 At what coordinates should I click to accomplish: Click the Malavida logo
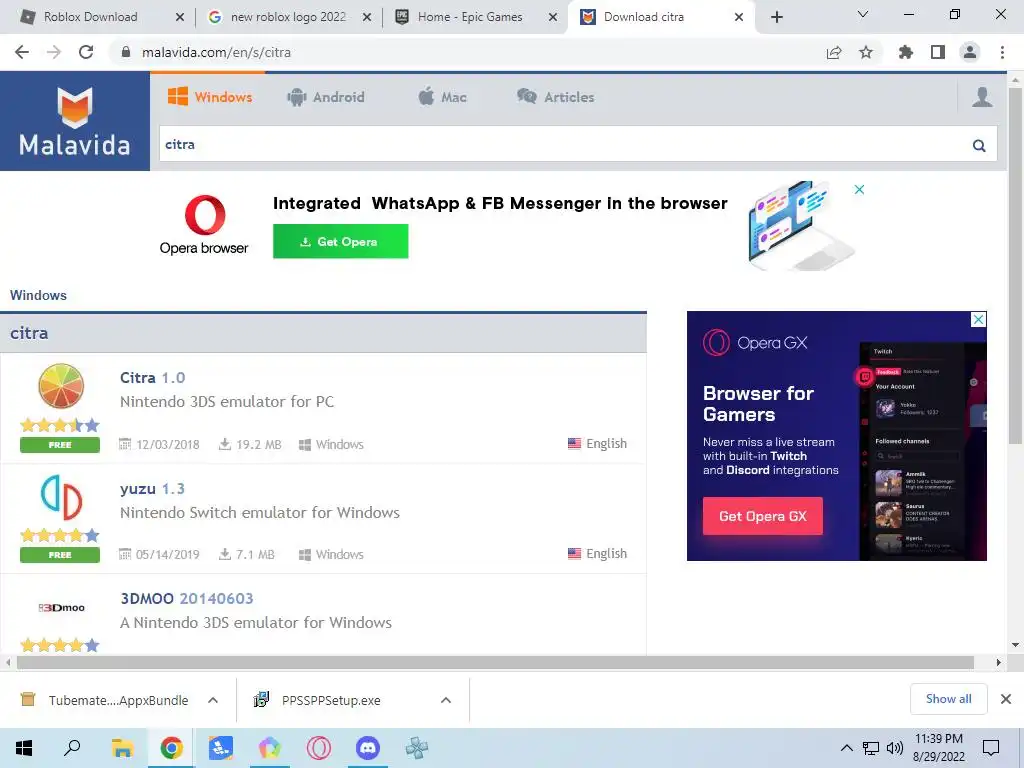point(74,121)
